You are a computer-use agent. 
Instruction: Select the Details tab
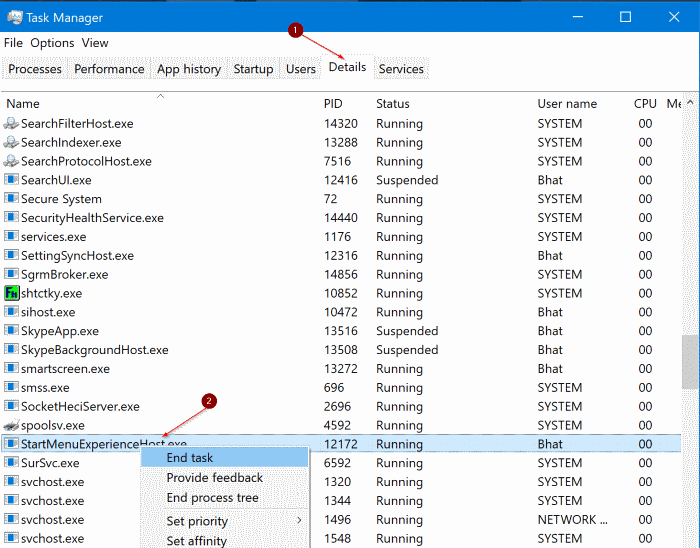pyautogui.click(x=347, y=67)
